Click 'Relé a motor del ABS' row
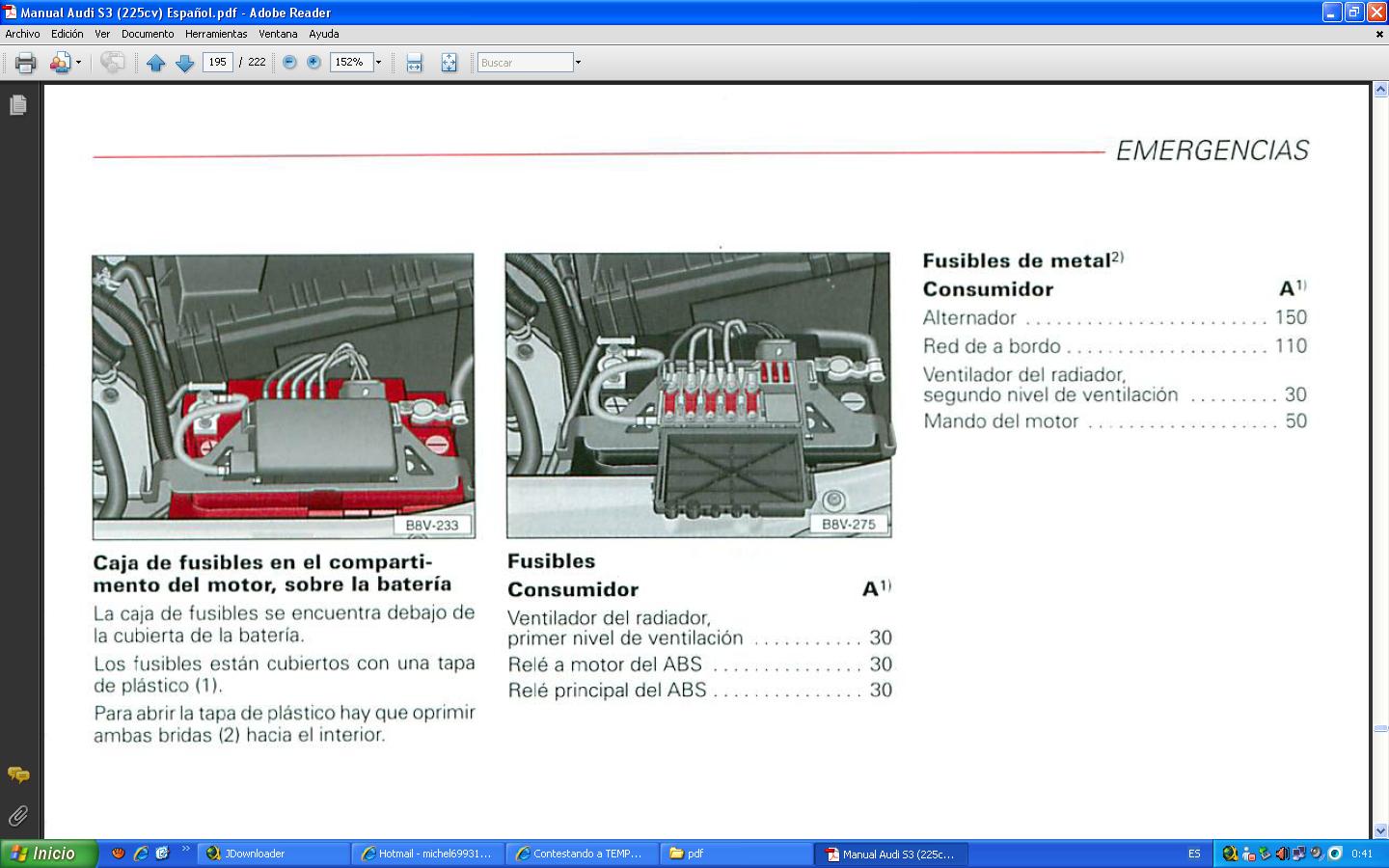This screenshot has height=868, width=1389. (699, 665)
